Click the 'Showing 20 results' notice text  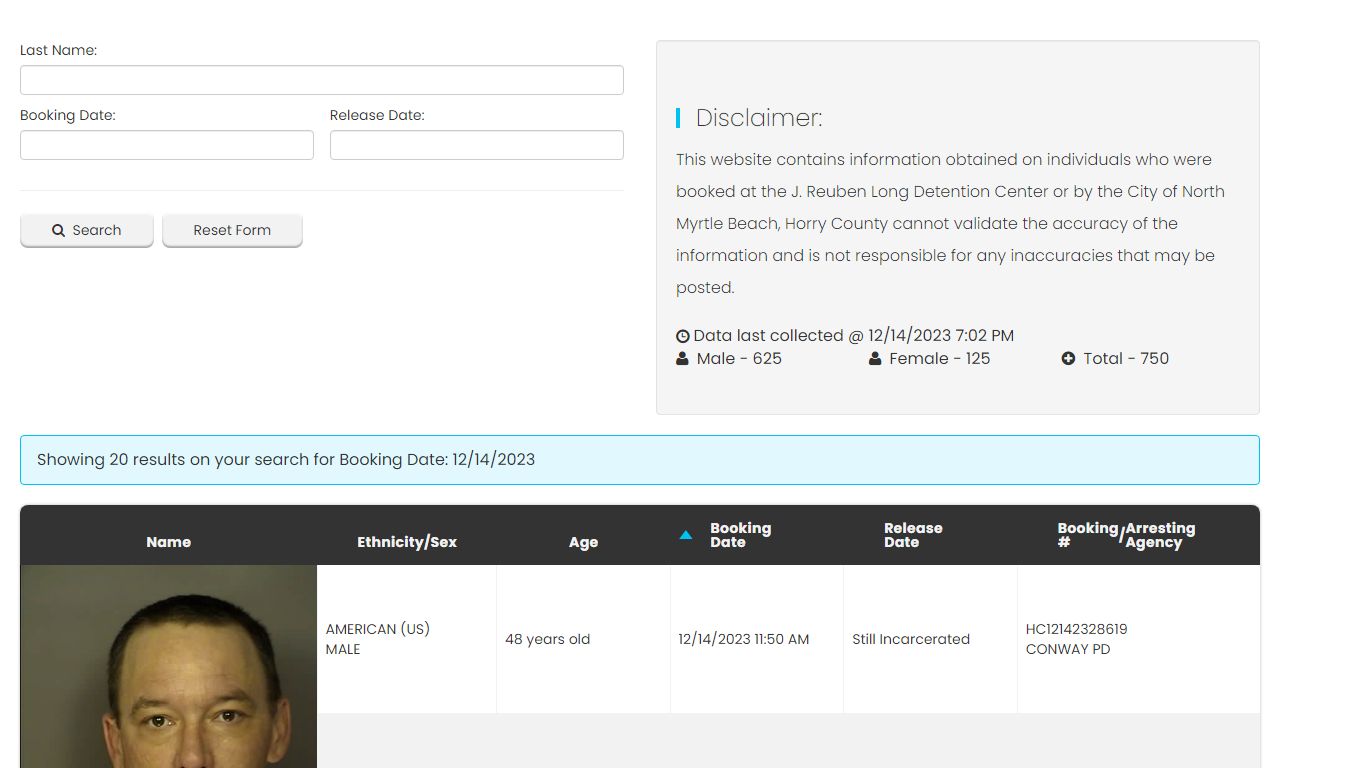tap(286, 460)
